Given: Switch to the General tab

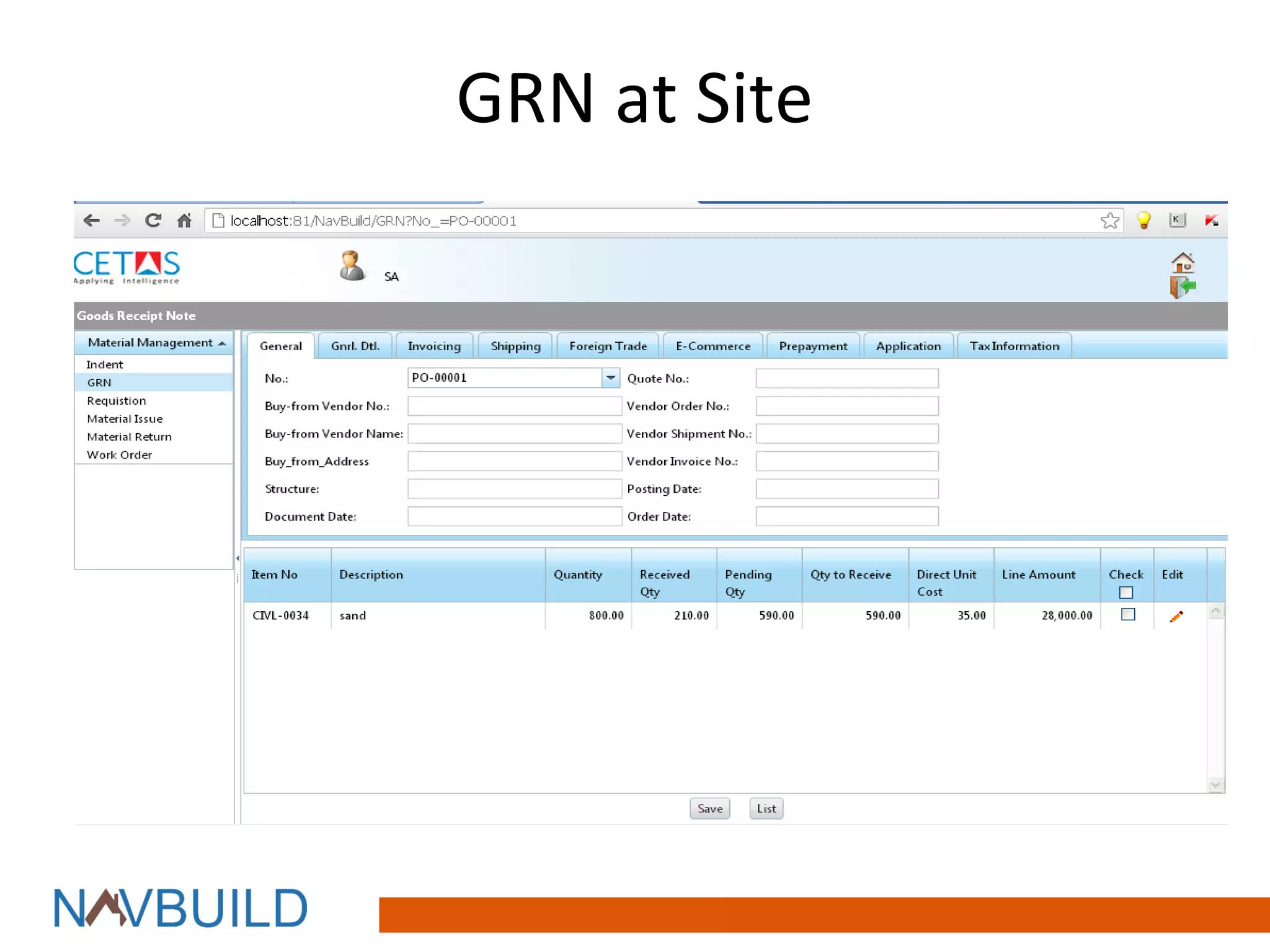Looking at the screenshot, I should tap(281, 346).
